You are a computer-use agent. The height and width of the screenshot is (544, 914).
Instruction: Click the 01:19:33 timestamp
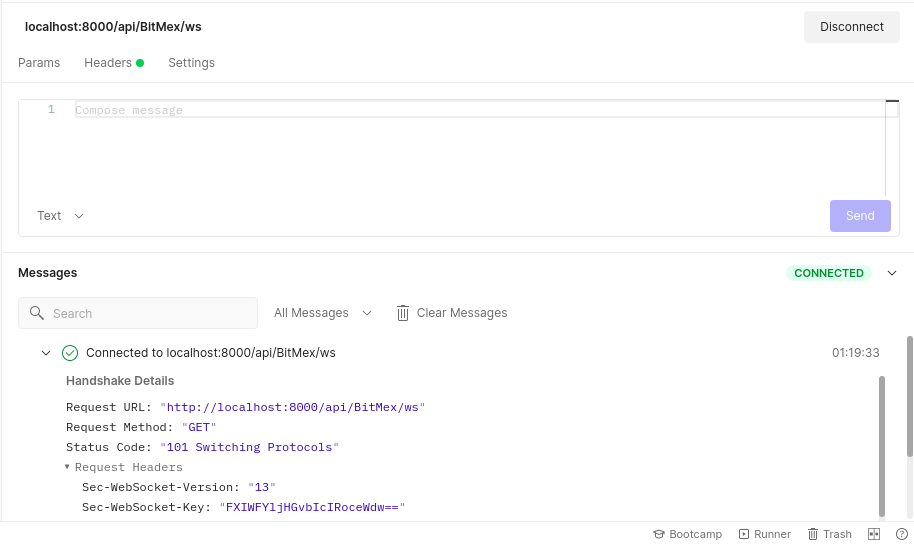(x=855, y=353)
